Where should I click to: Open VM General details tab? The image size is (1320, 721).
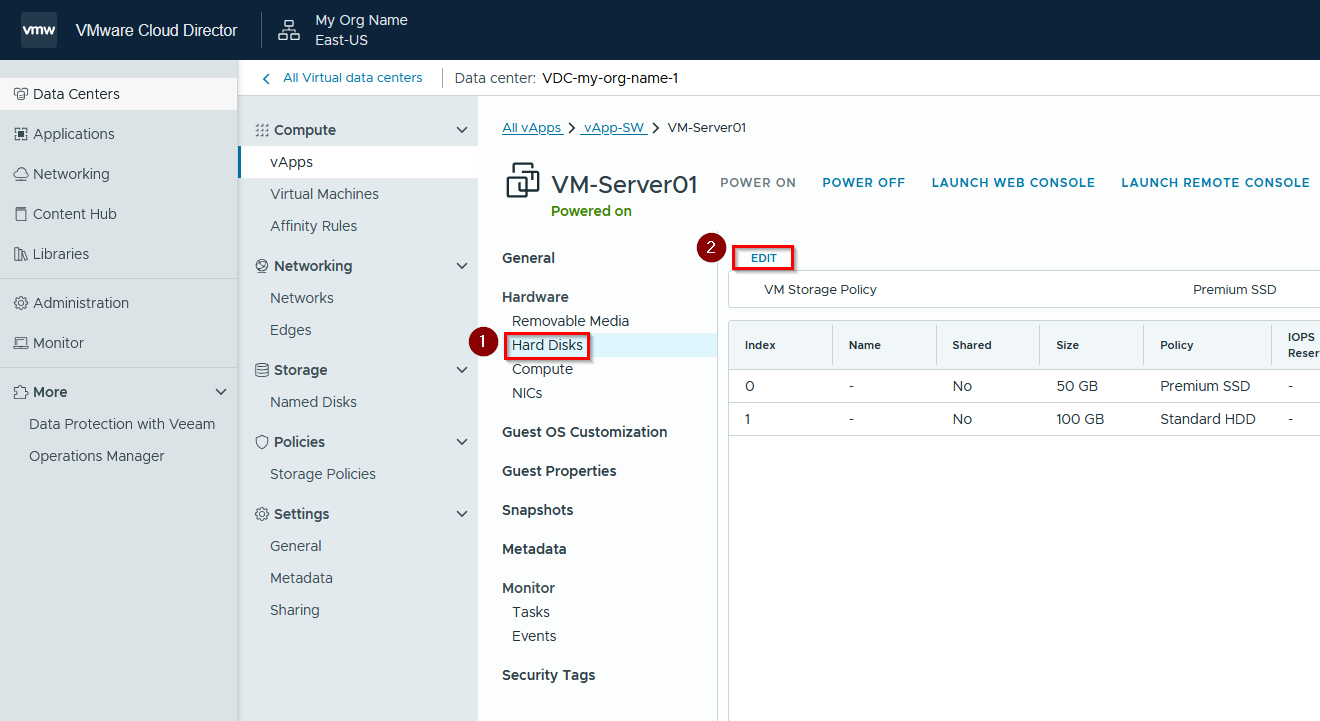point(528,258)
